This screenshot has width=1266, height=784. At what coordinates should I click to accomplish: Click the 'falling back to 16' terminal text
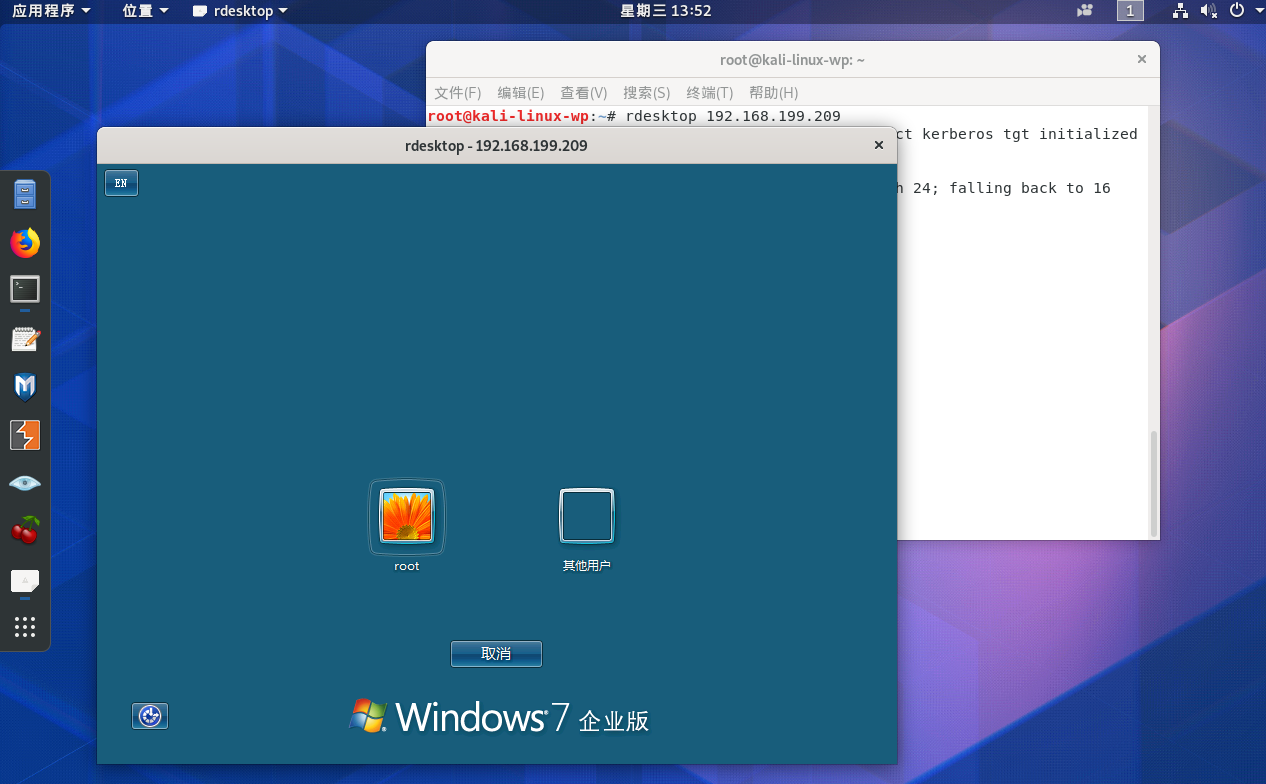coord(1030,188)
